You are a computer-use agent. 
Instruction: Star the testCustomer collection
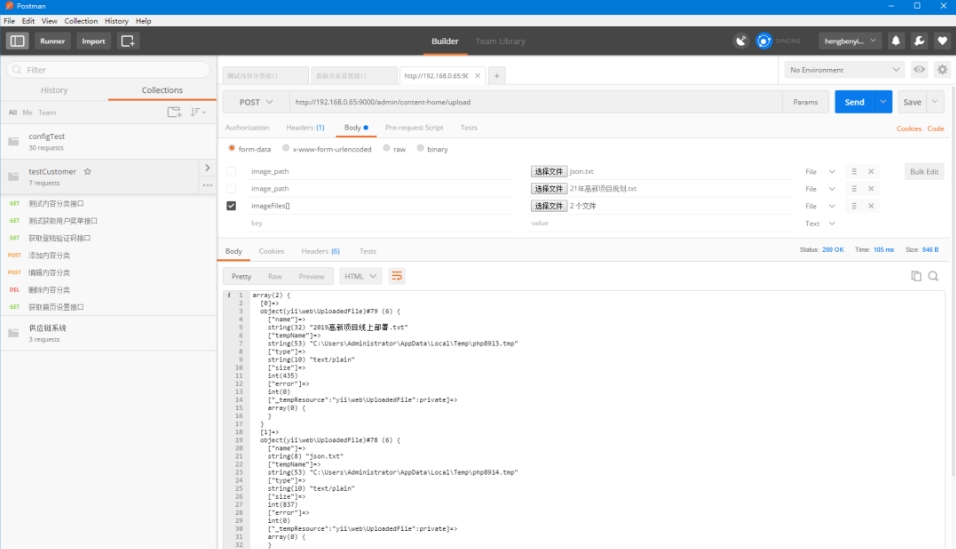(87, 171)
